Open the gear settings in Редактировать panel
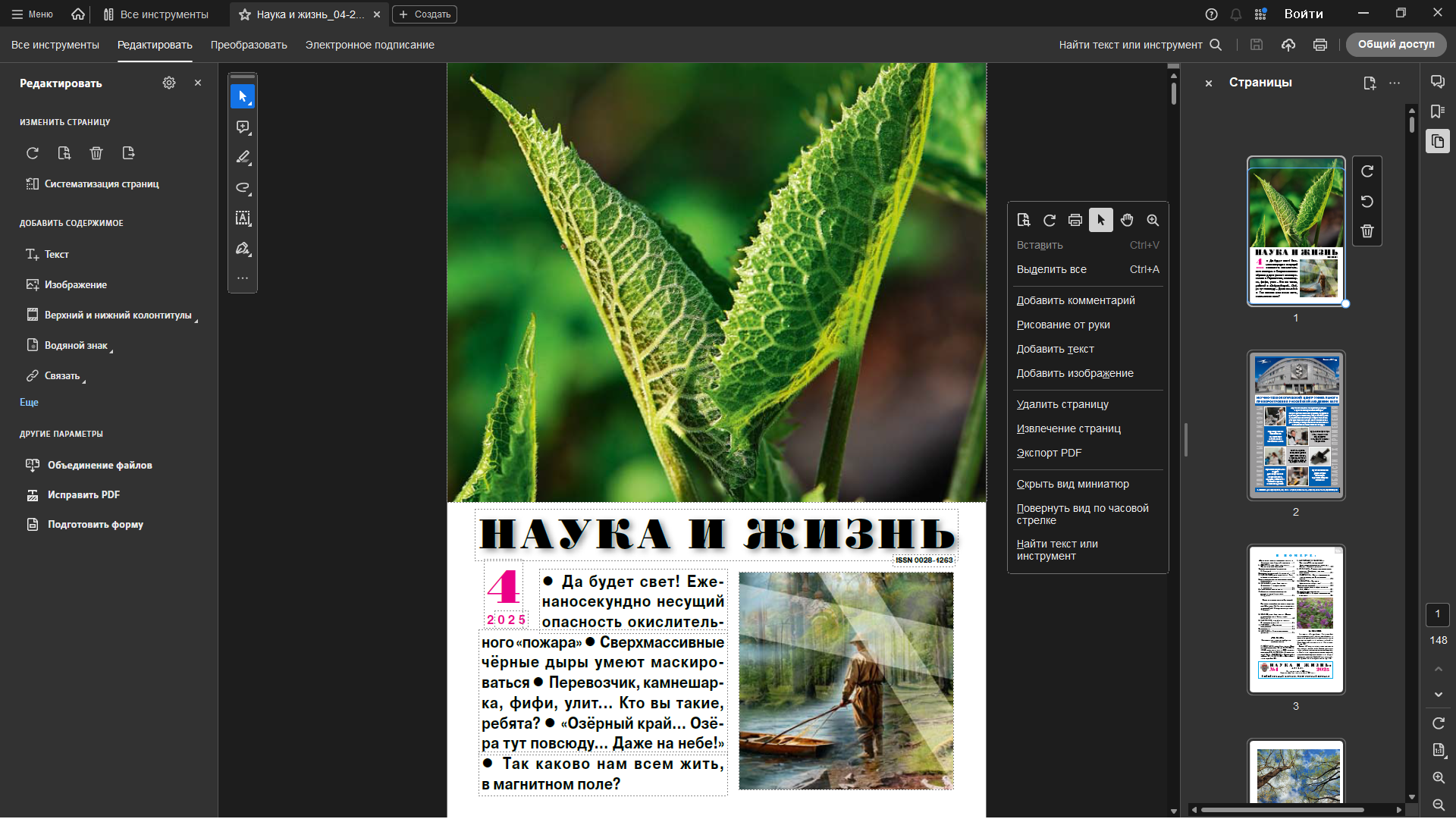The height and width of the screenshot is (819, 1456). point(169,83)
